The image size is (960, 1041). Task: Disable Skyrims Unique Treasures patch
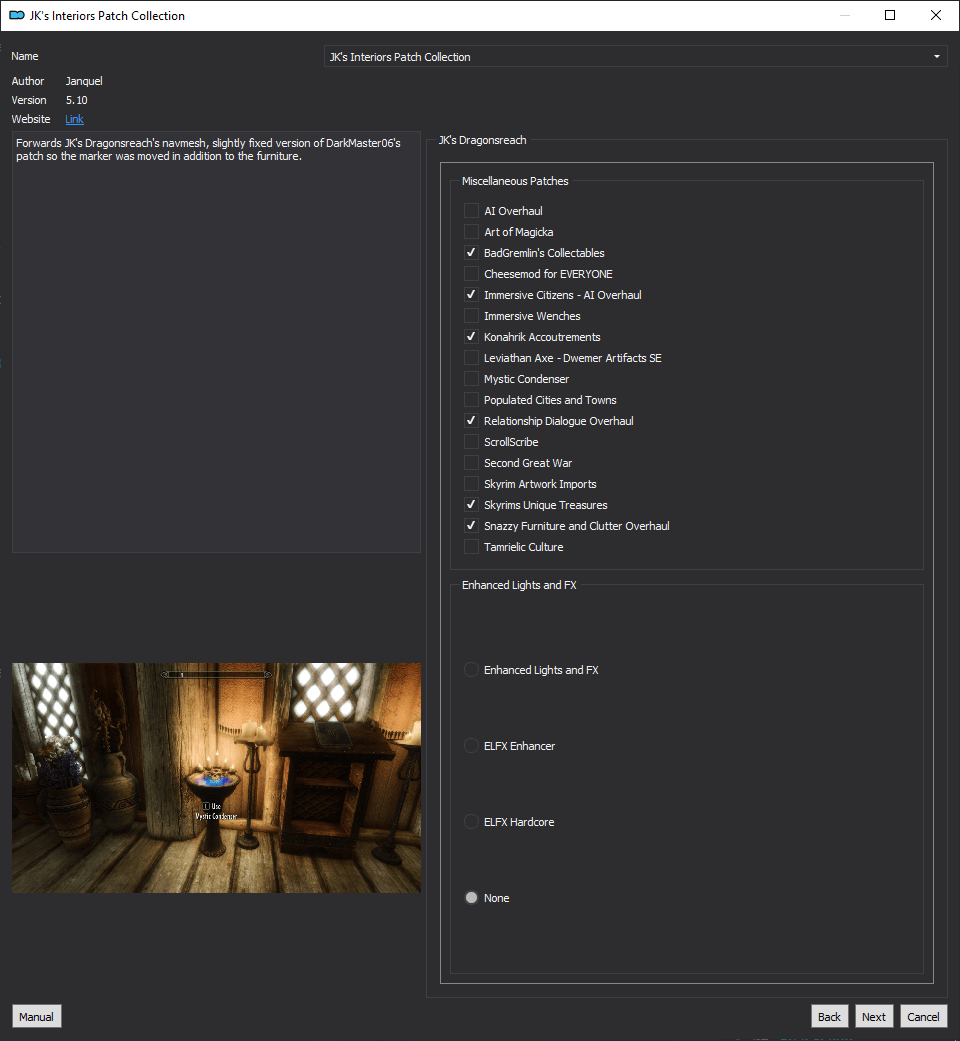[471, 505]
